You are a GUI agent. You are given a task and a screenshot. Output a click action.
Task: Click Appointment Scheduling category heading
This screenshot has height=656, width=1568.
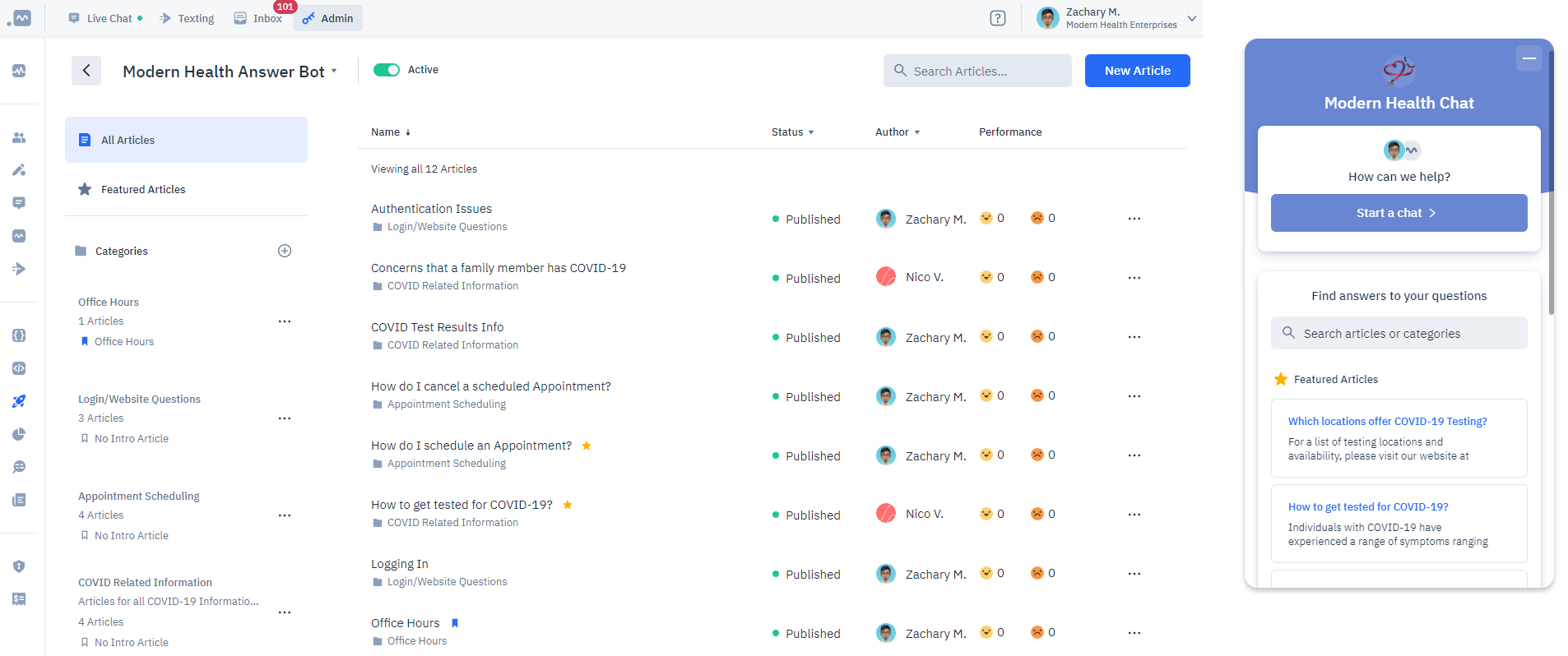point(139,496)
